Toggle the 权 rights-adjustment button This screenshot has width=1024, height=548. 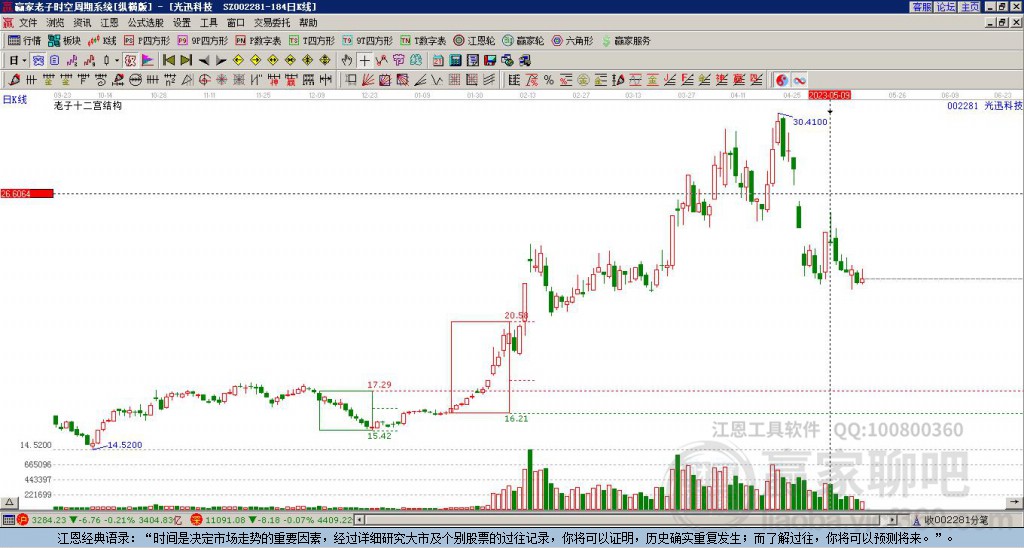[131, 61]
